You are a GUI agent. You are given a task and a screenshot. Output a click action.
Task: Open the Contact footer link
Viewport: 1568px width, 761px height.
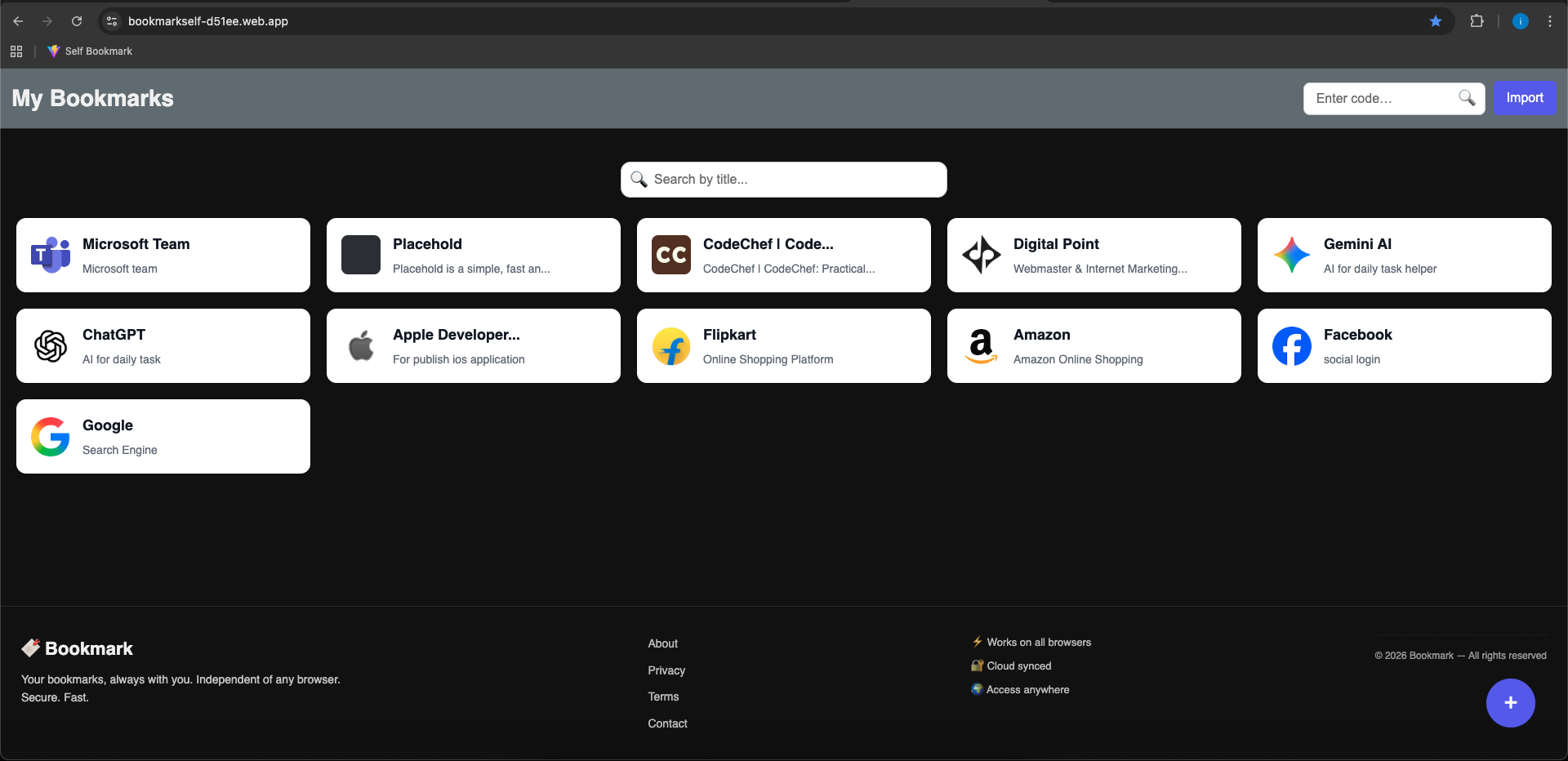(x=667, y=723)
